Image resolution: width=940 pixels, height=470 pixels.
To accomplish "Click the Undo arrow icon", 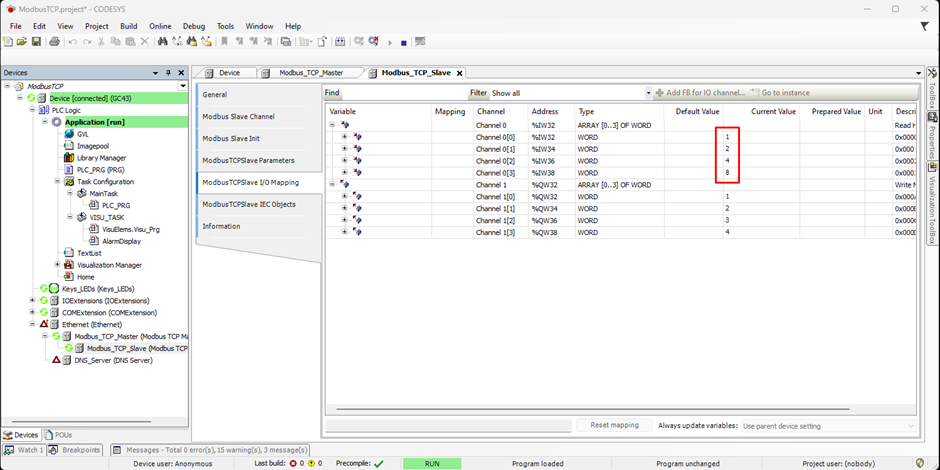I will [73, 42].
